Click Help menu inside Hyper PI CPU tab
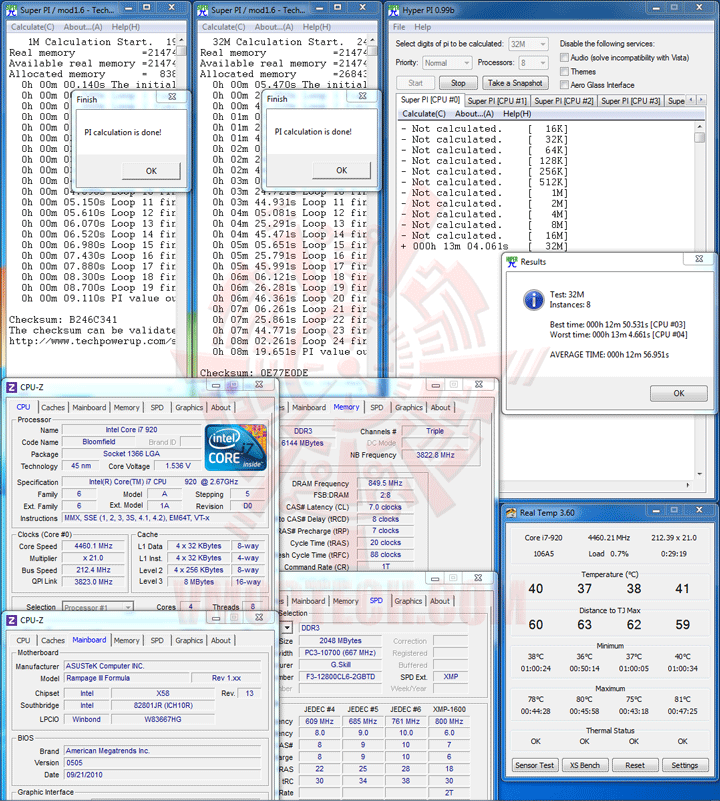 pos(517,113)
